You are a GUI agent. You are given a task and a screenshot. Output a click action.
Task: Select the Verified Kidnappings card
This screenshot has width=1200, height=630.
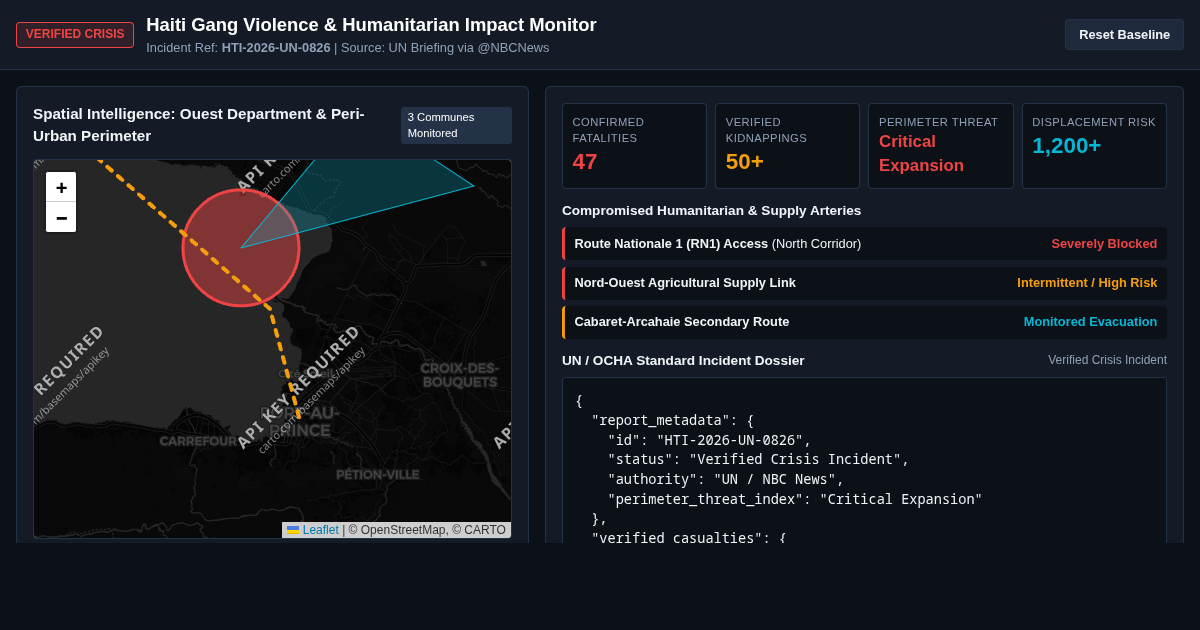coord(787,146)
